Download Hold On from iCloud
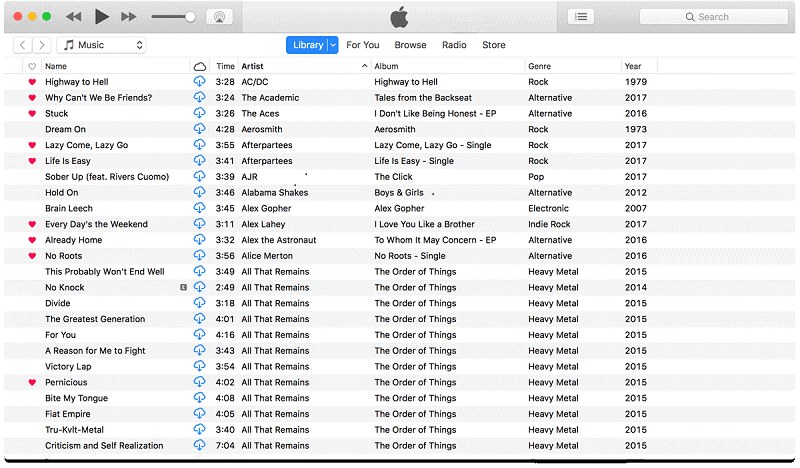The height and width of the screenshot is (468, 800). [199, 192]
